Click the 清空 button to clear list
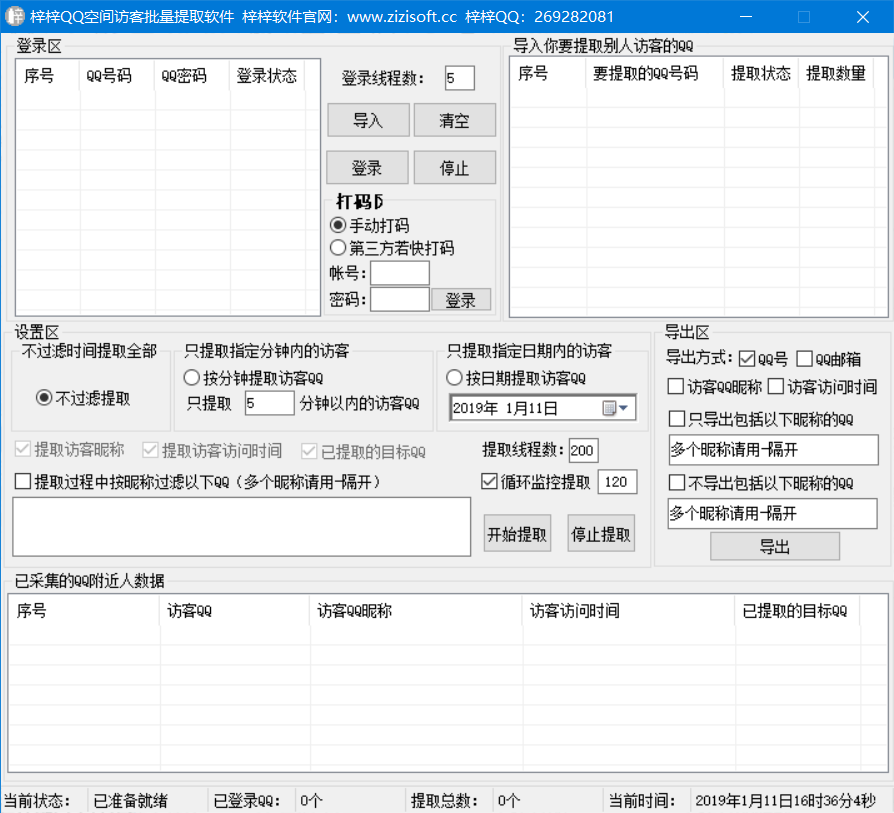Viewport: 894px width, 813px height. pyautogui.click(x=455, y=120)
